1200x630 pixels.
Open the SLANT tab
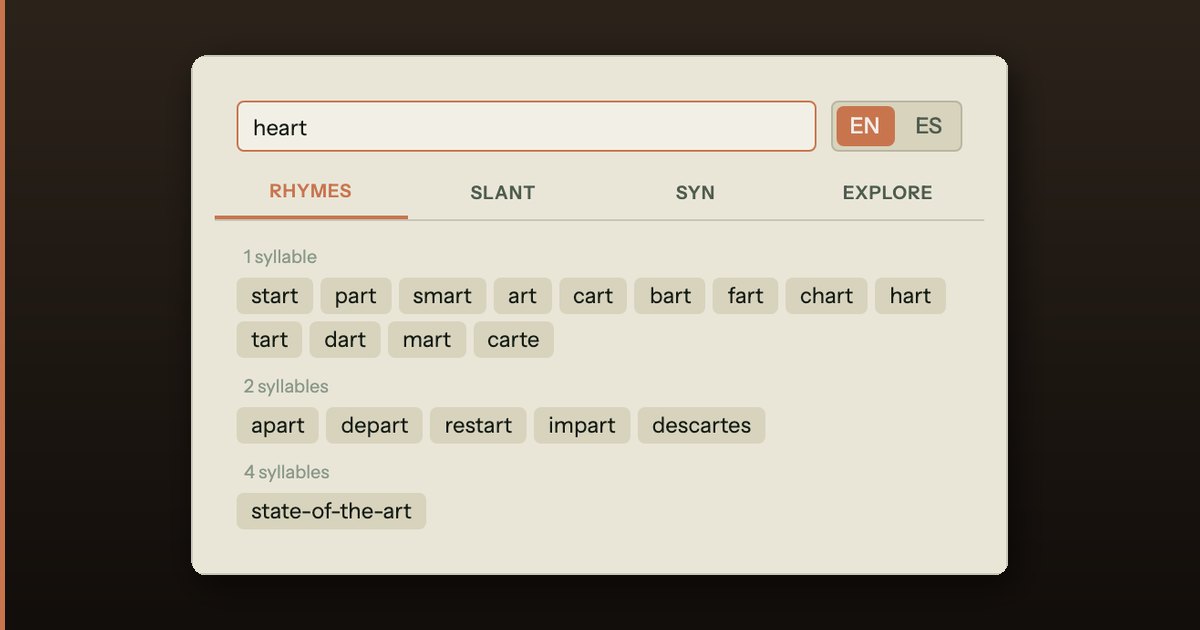pos(503,193)
